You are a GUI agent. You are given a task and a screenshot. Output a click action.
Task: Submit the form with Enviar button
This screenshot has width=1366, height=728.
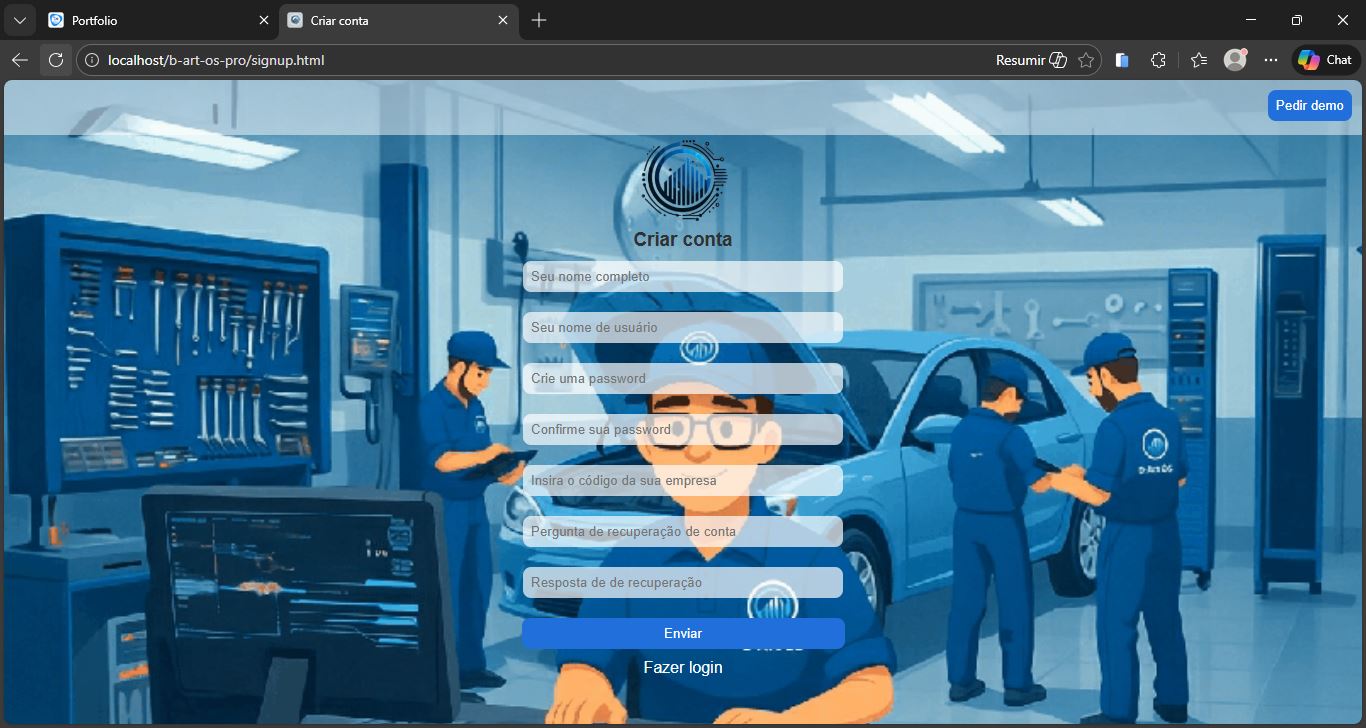coord(683,633)
